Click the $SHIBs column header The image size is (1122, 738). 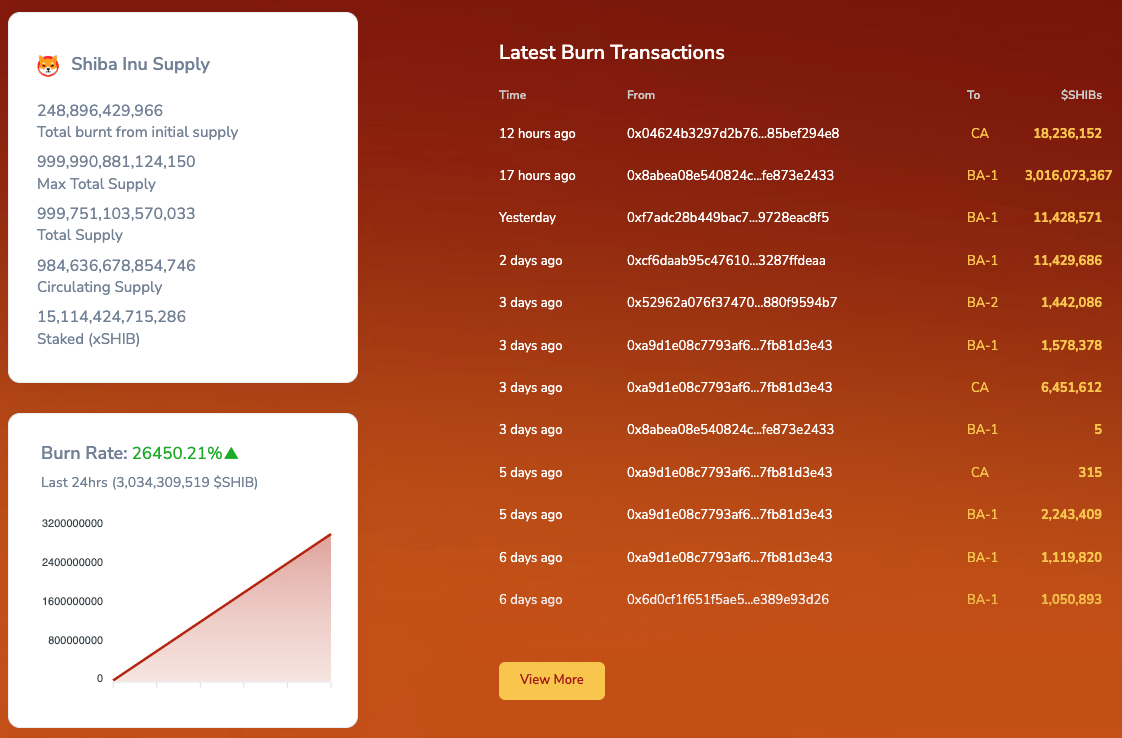click(1081, 95)
